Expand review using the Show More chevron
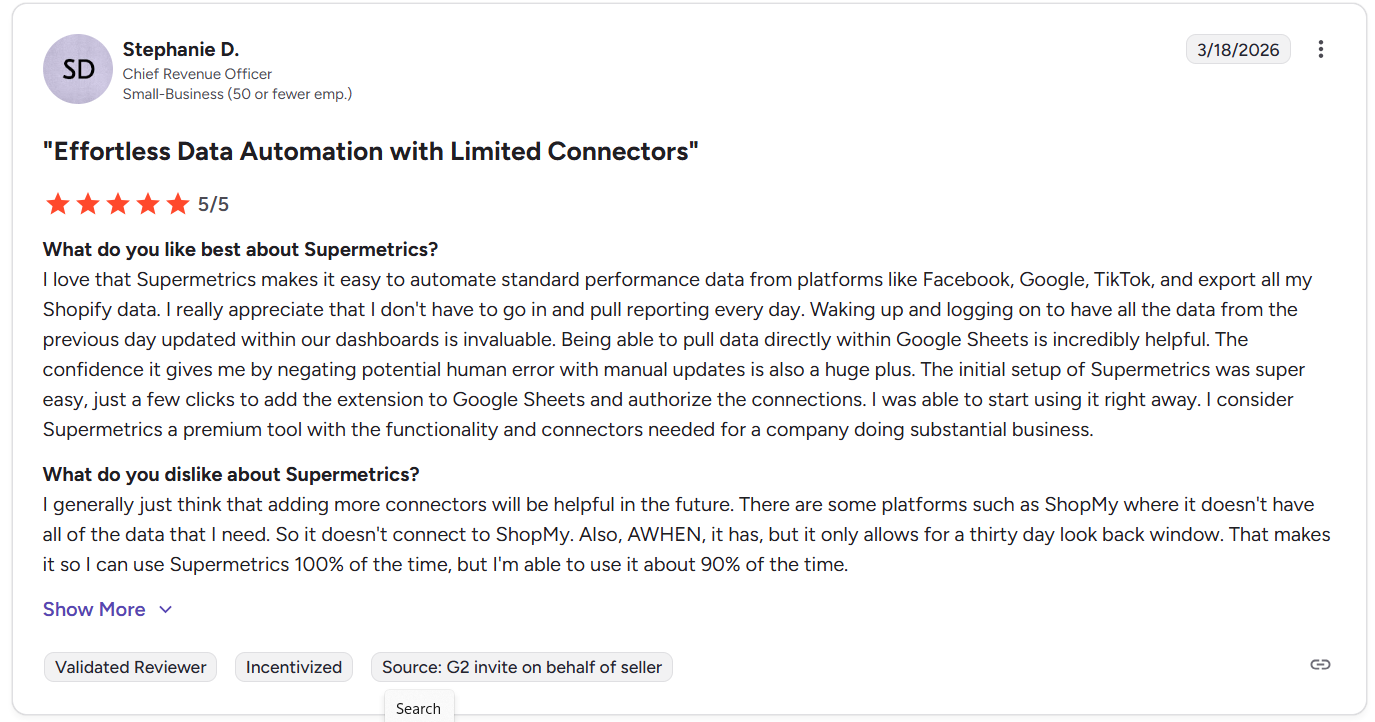The image size is (1375, 722). [x=166, y=610]
